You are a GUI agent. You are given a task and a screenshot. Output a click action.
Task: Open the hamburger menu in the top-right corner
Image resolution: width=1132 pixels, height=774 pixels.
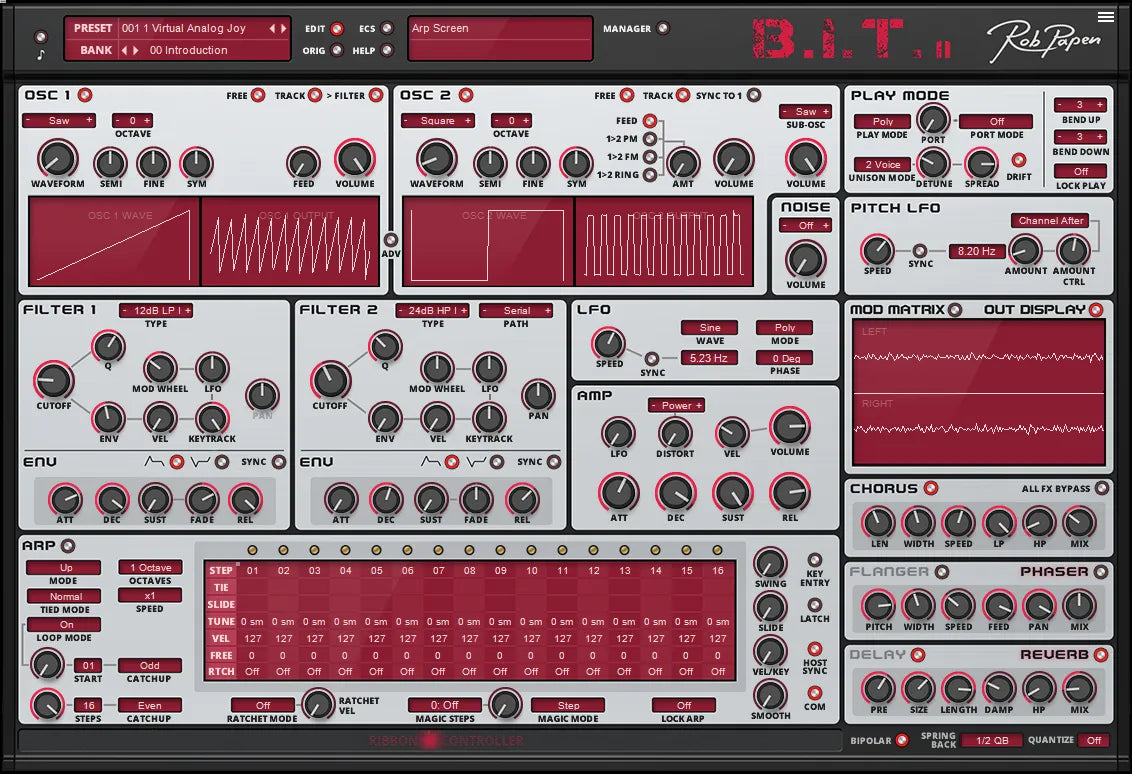pos(1106,16)
